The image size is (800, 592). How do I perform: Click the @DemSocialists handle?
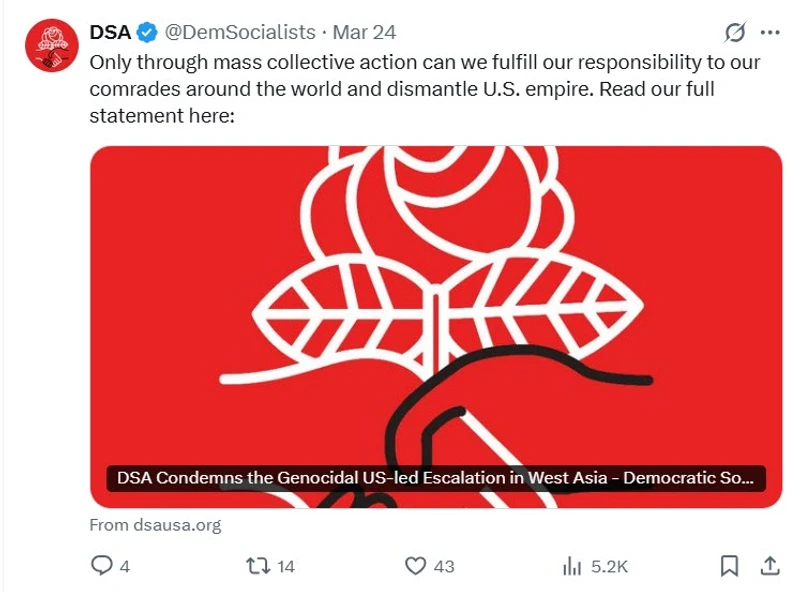pyautogui.click(x=239, y=33)
